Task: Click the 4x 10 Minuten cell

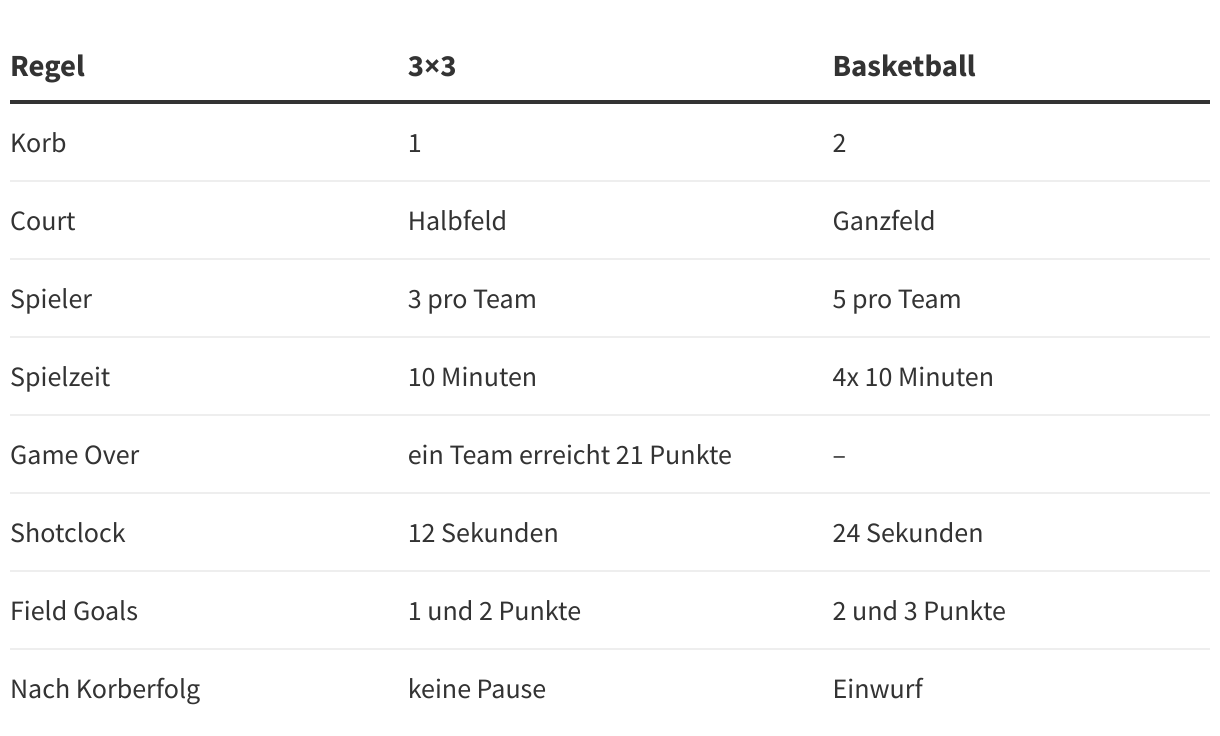Action: tap(913, 377)
